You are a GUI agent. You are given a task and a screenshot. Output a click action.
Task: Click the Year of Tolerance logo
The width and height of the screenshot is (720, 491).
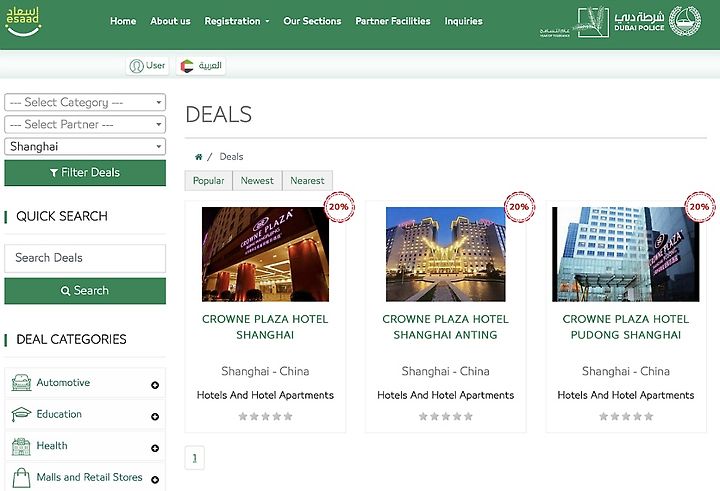coord(574,22)
